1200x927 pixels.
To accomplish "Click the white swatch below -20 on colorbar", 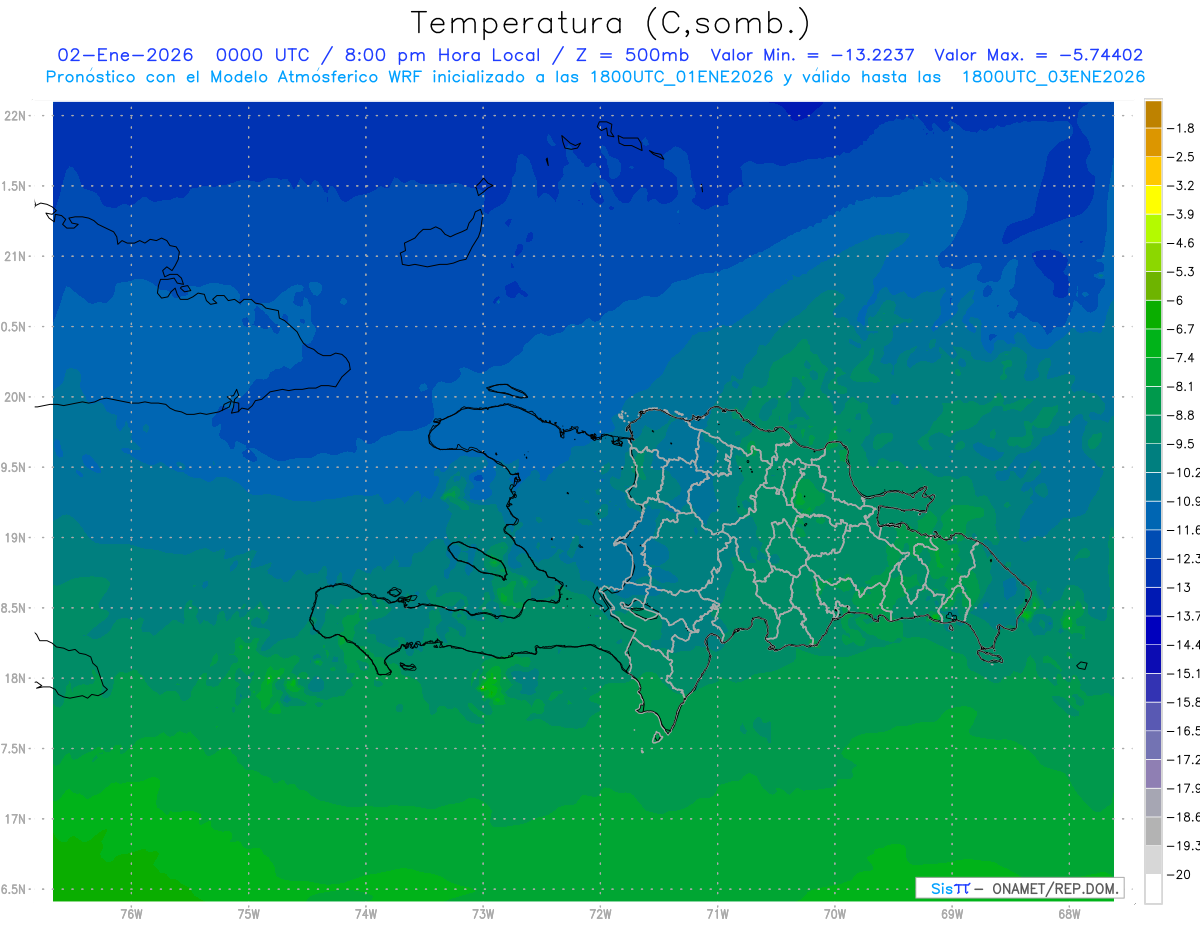I will coord(1153,889).
